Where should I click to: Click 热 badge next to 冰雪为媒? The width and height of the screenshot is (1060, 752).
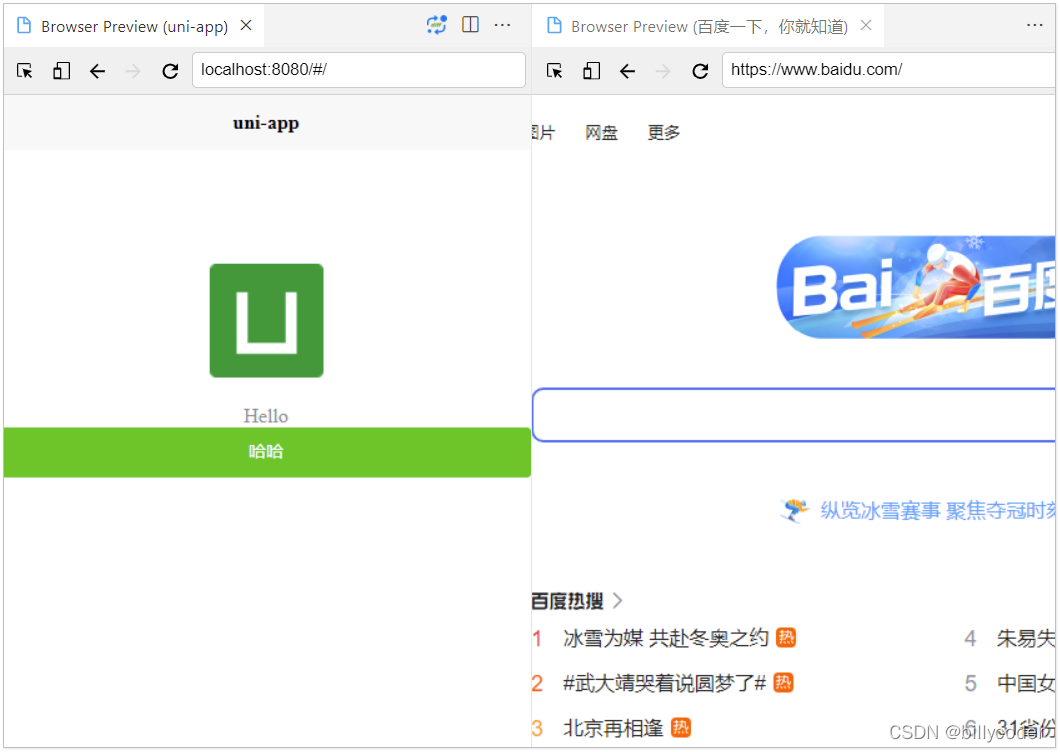click(x=786, y=638)
